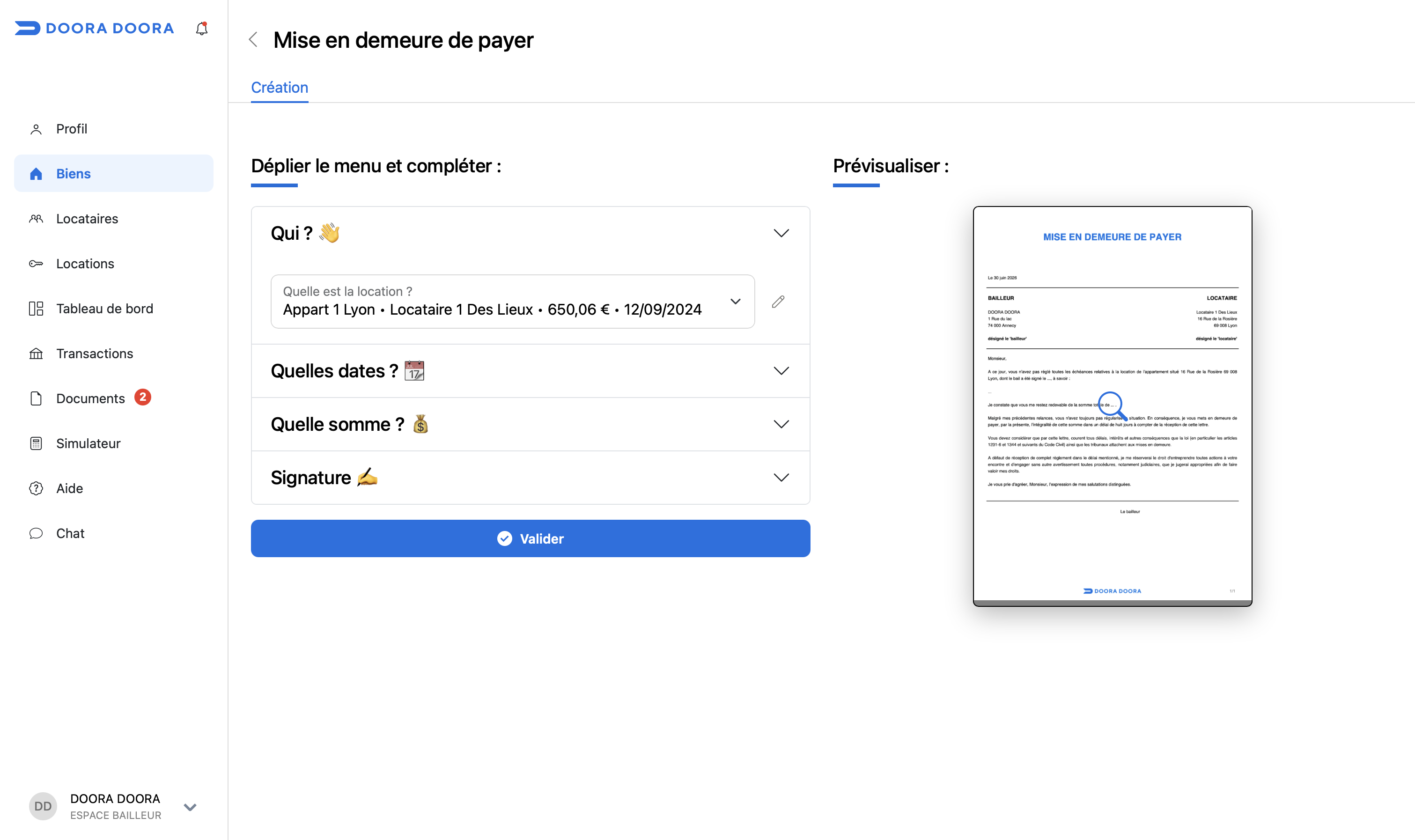Click the Simulateur calculator icon

pos(36,443)
